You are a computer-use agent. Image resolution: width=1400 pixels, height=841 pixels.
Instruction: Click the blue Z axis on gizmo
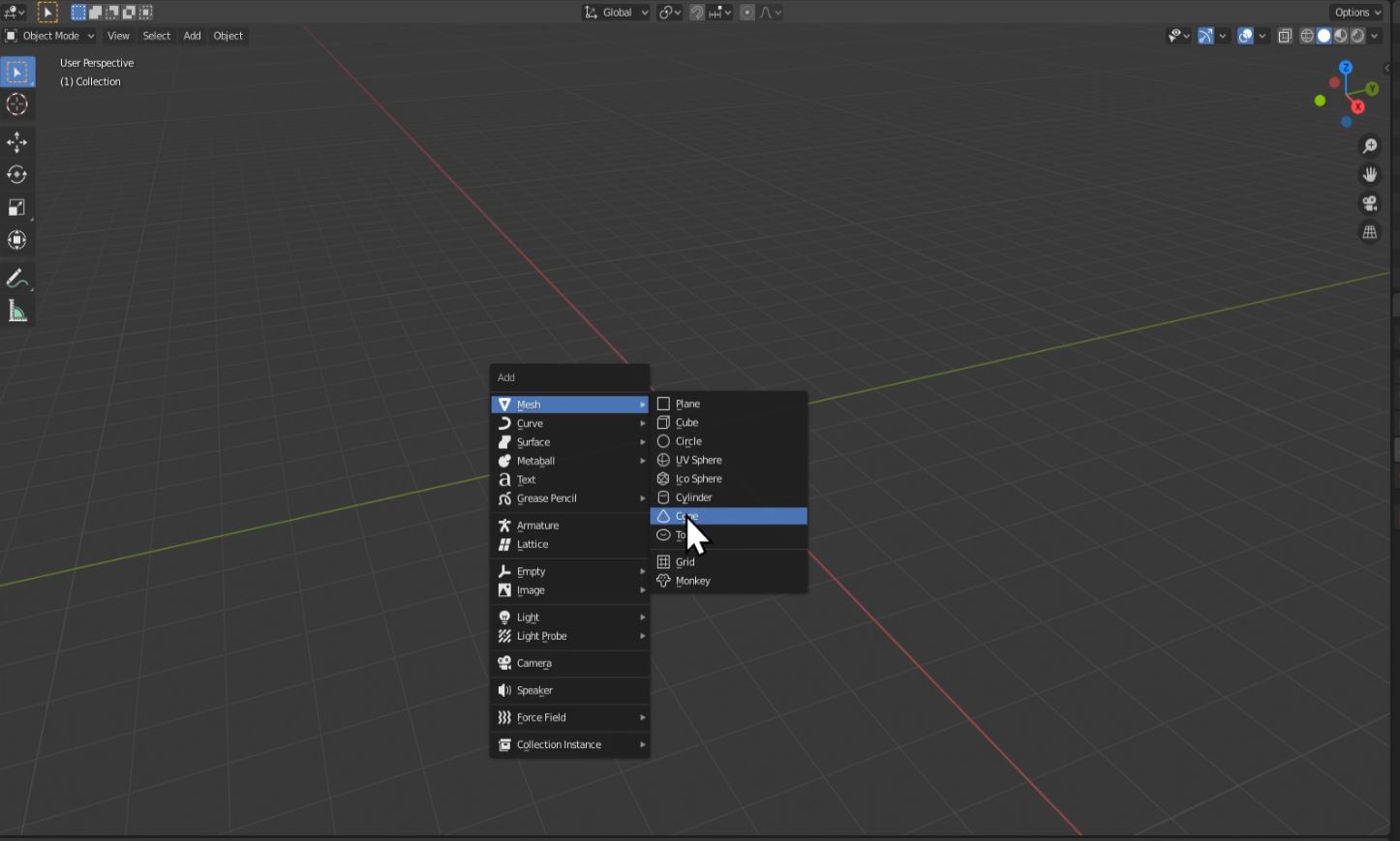[x=1346, y=67]
